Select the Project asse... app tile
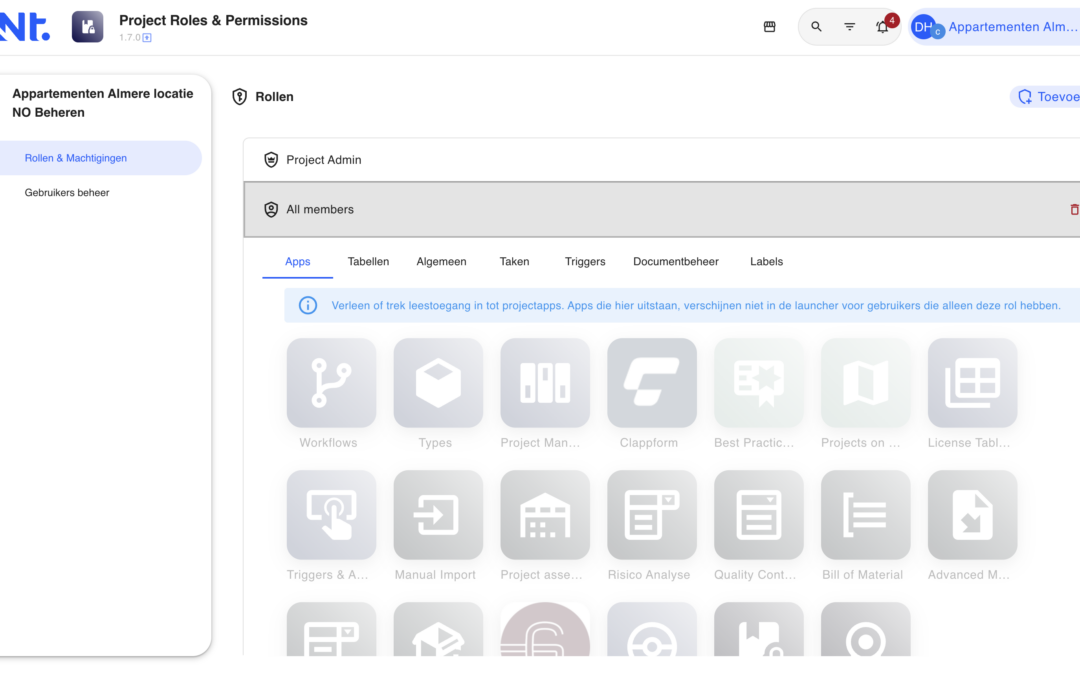The width and height of the screenshot is (1080, 675). coord(545,515)
